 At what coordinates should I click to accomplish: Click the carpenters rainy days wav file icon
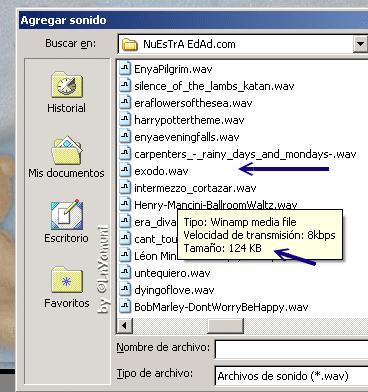click(125, 153)
